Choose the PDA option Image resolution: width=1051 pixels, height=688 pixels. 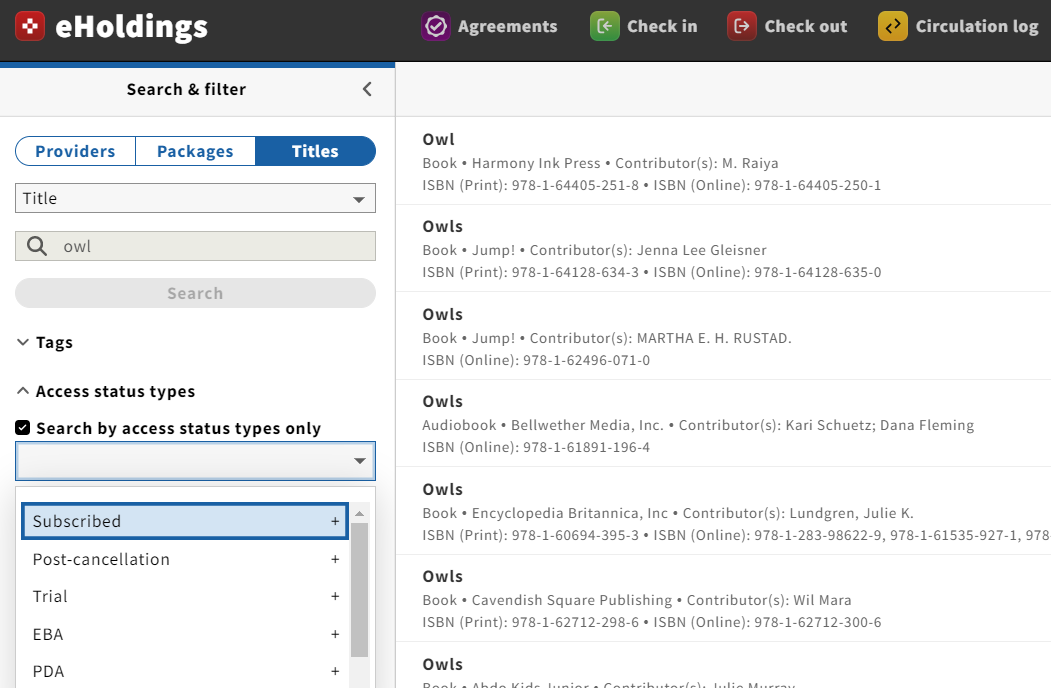click(x=185, y=671)
